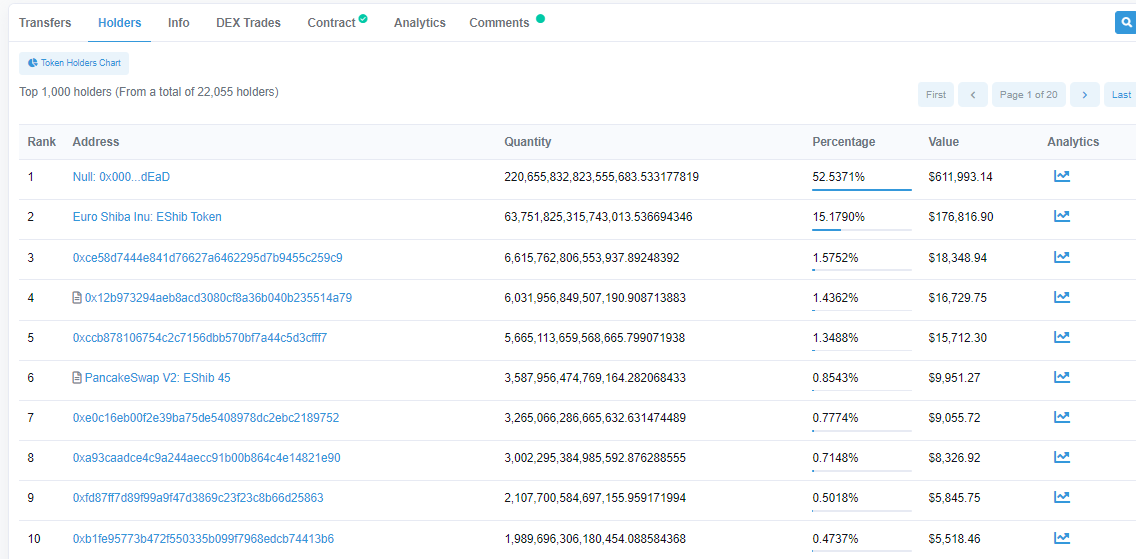The width and height of the screenshot is (1136, 559).
Task: Open address 0xa93caadce4c9a244aecc91b00b864c4e14821e90
Action: point(206,458)
